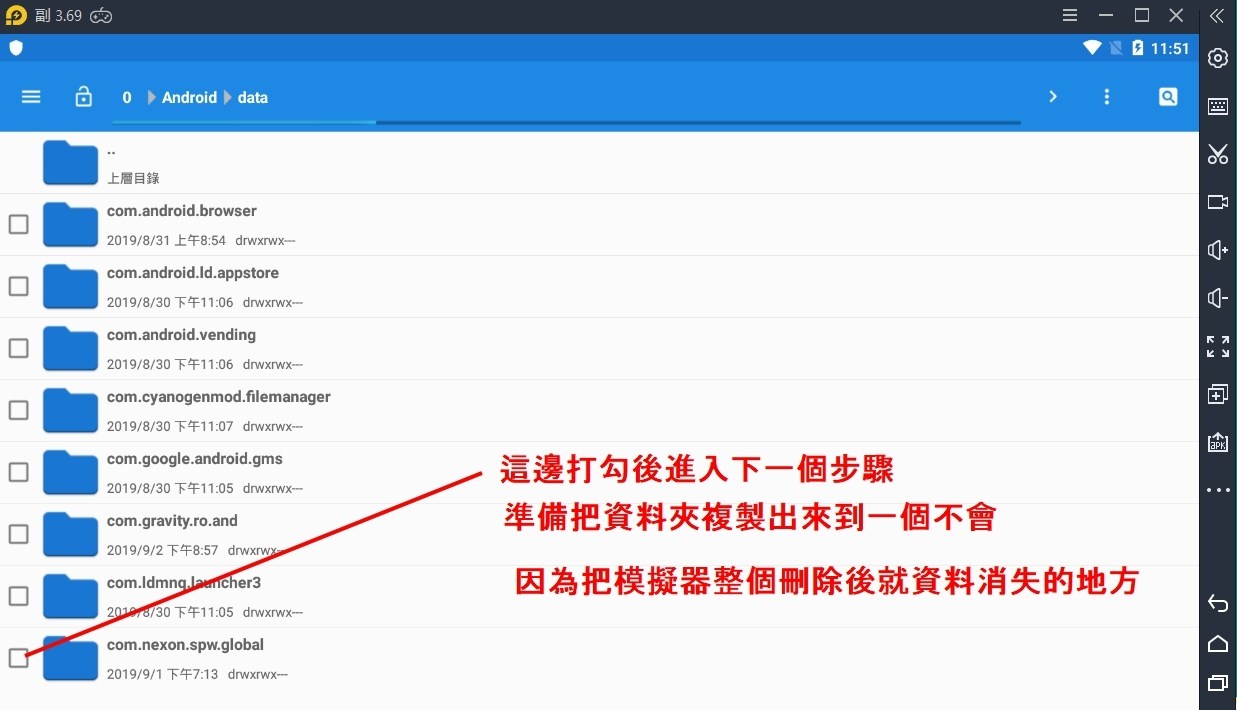Decrease emulator volume

1218,298
